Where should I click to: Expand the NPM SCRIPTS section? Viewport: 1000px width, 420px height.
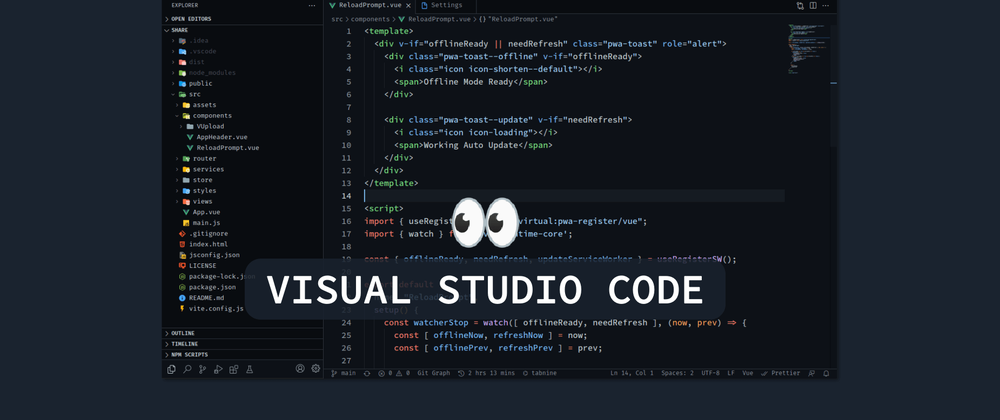[189, 355]
